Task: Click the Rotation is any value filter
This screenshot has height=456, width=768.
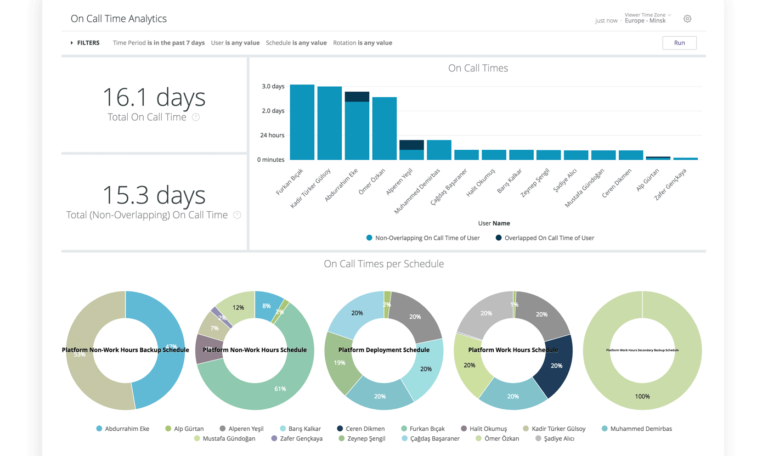Action: point(362,43)
